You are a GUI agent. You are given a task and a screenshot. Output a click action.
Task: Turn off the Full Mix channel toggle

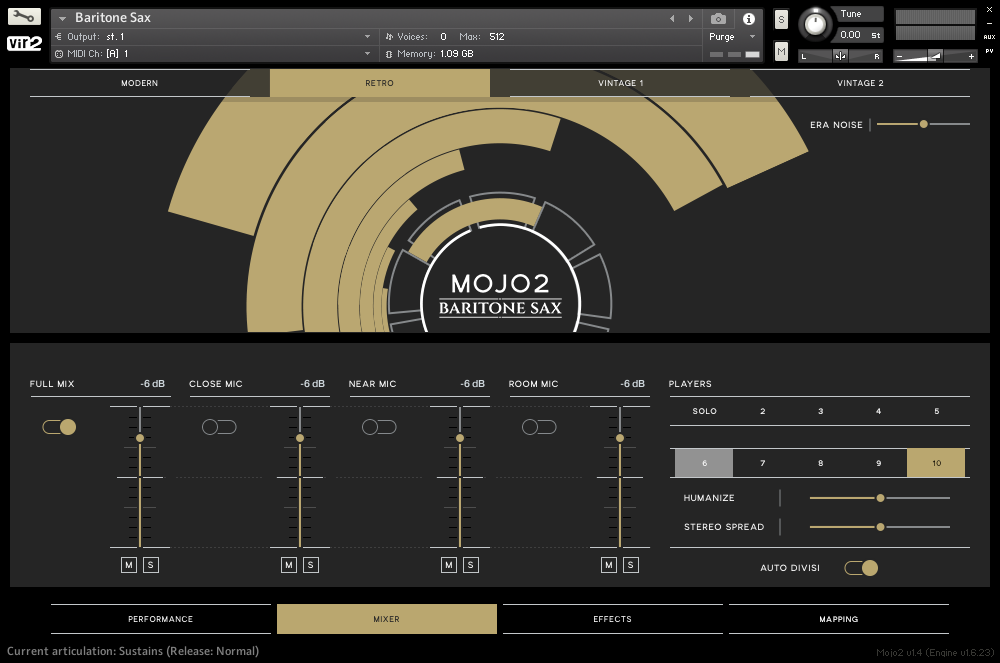tap(59, 426)
